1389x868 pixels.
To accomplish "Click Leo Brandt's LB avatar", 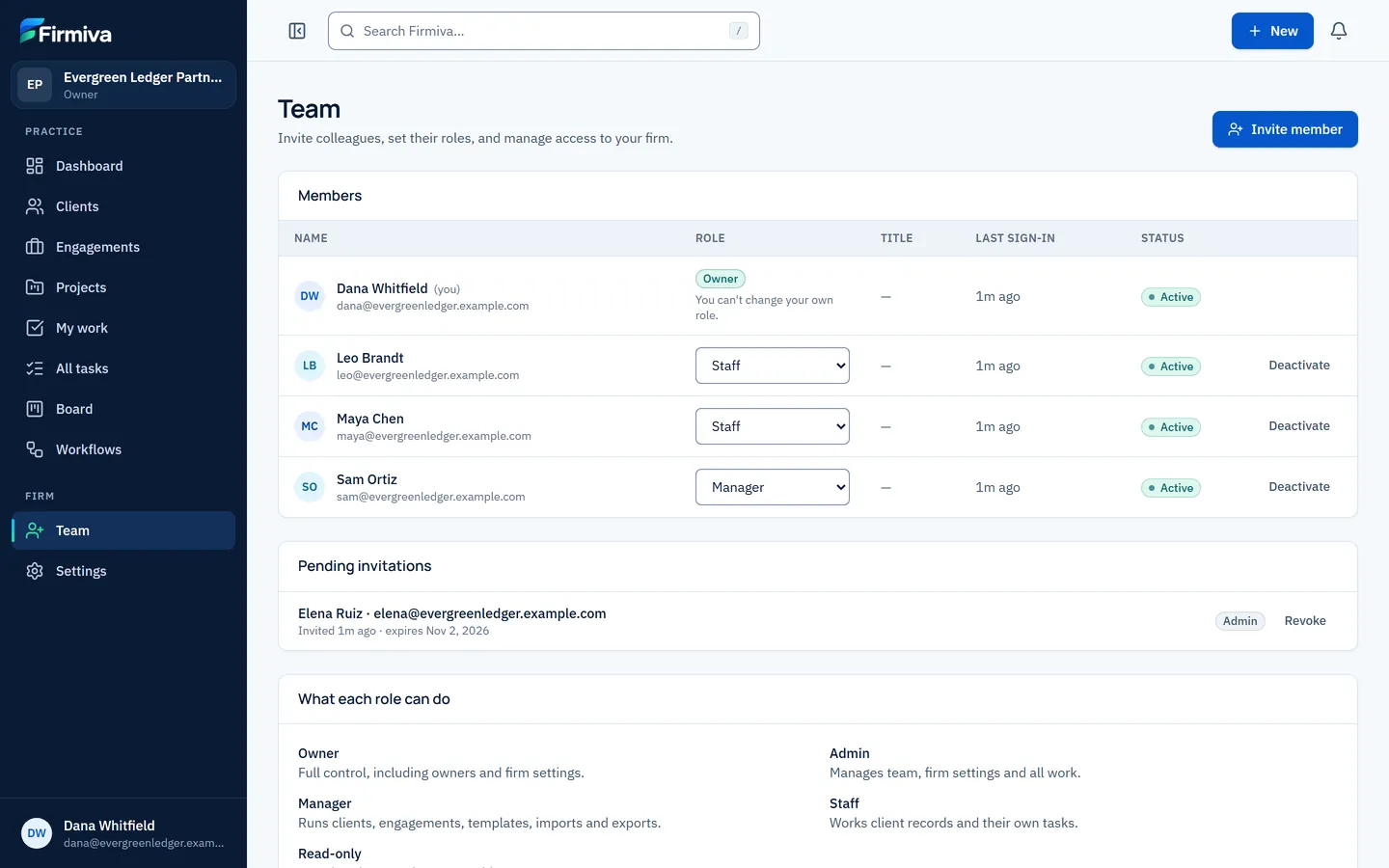I will (310, 366).
